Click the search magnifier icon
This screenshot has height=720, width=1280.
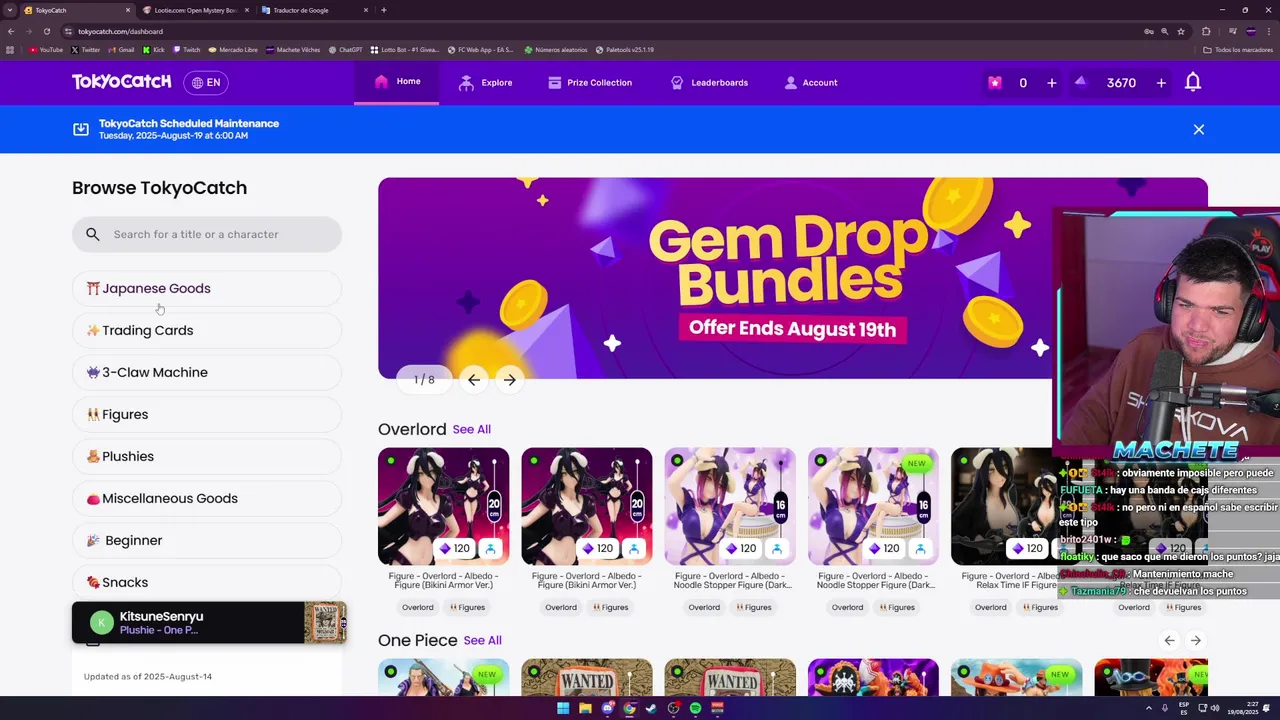pyautogui.click(x=93, y=234)
